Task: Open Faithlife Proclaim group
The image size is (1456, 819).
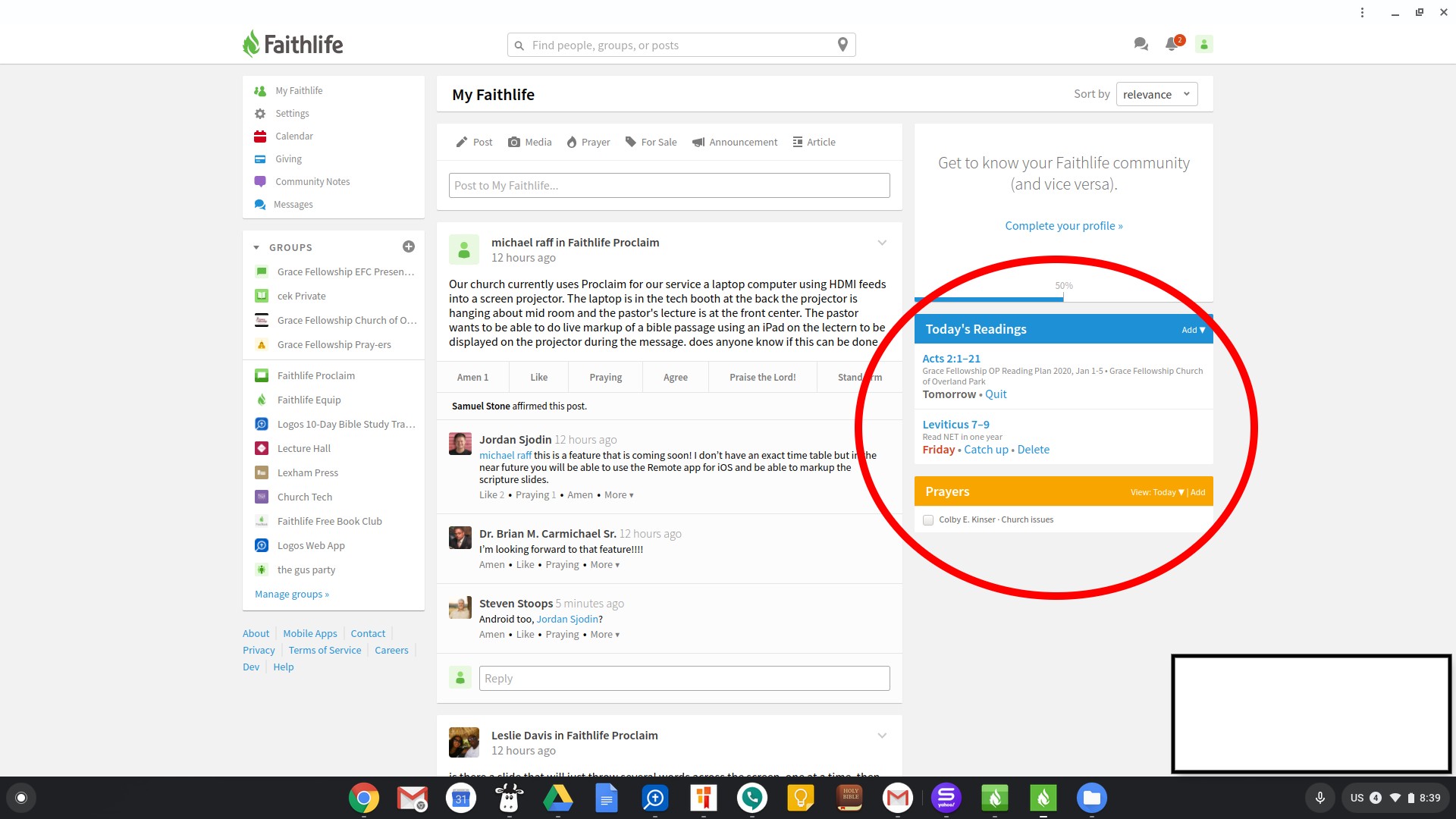Action: coord(315,375)
